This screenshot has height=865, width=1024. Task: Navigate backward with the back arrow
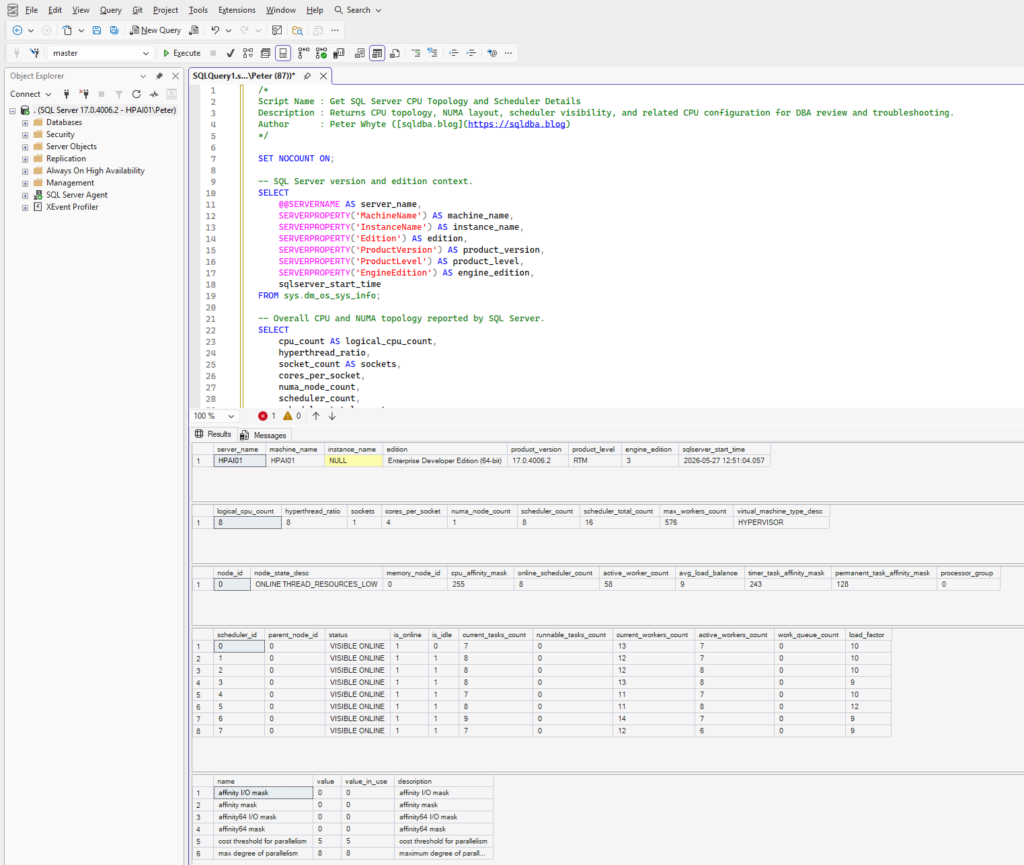coord(18,30)
